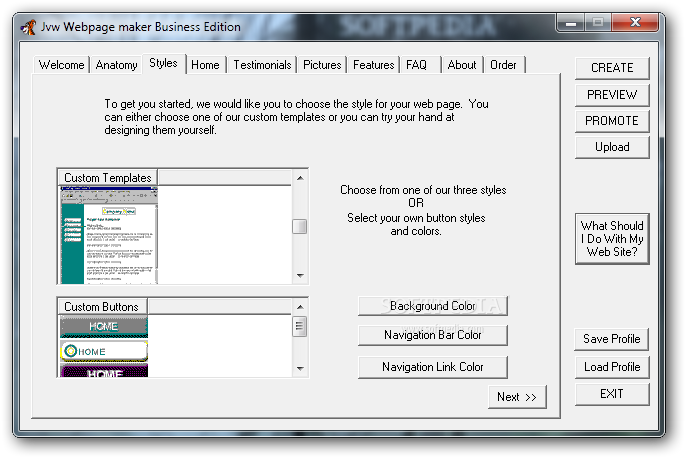Click the Upload button

pos(612,147)
